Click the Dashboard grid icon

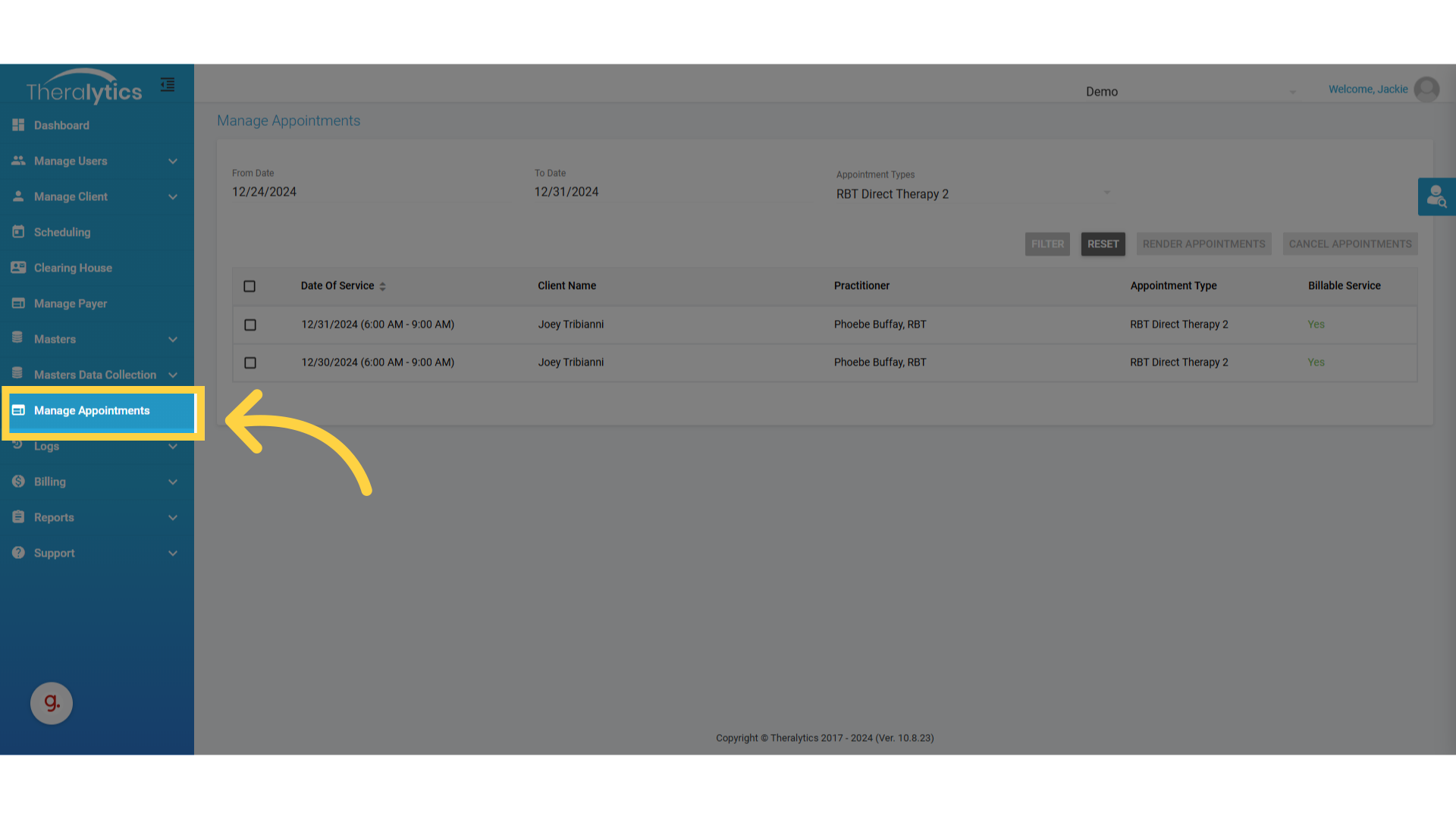18,125
